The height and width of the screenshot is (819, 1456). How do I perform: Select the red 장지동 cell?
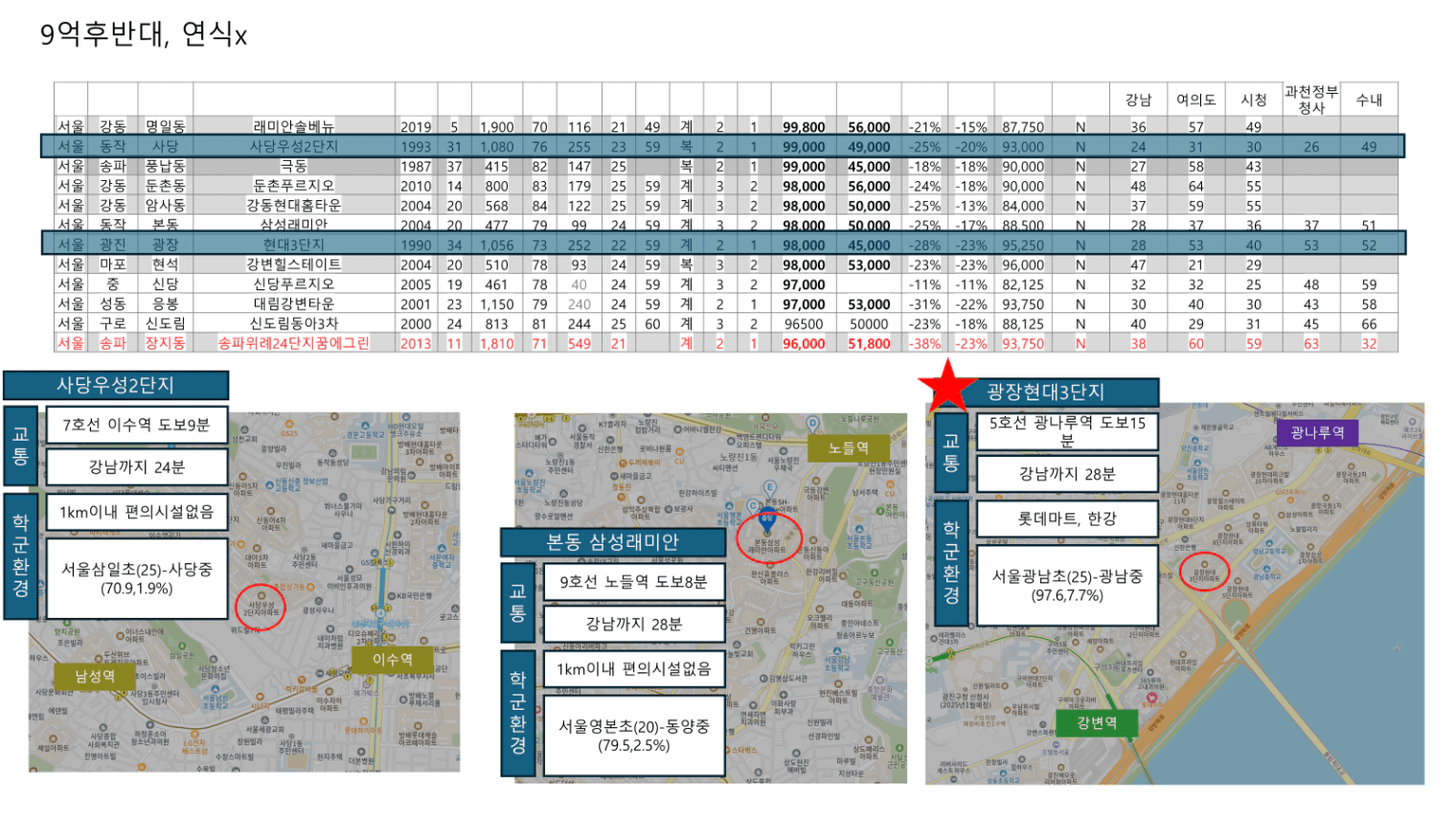(x=166, y=343)
